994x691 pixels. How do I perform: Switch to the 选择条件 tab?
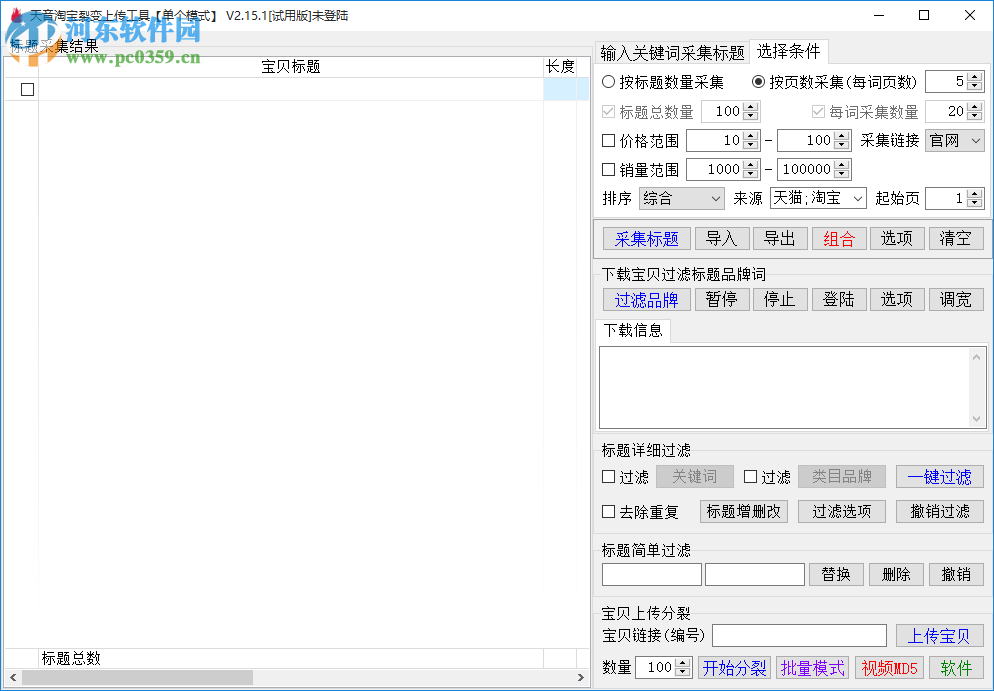tap(789, 50)
